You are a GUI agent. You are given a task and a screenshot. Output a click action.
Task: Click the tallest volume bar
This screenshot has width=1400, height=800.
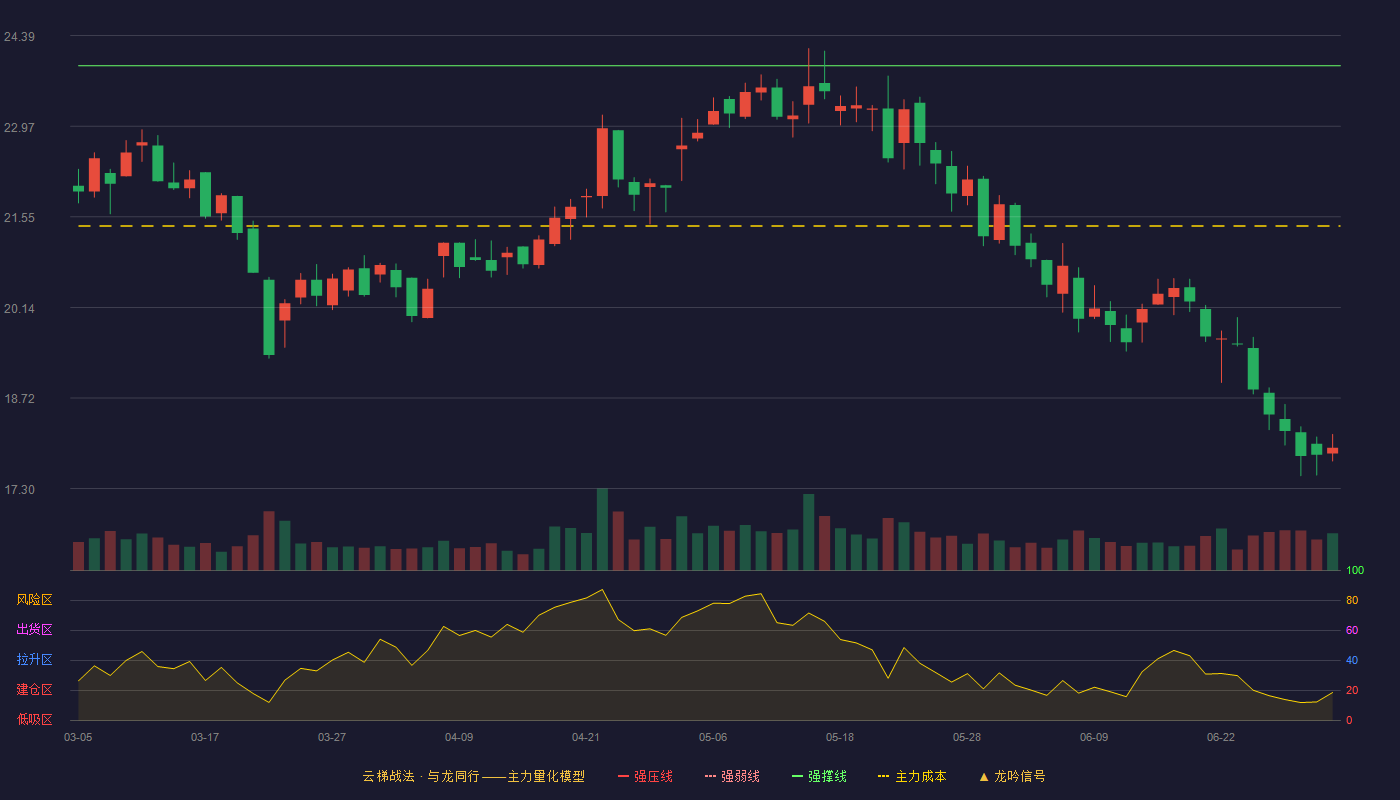click(x=602, y=529)
